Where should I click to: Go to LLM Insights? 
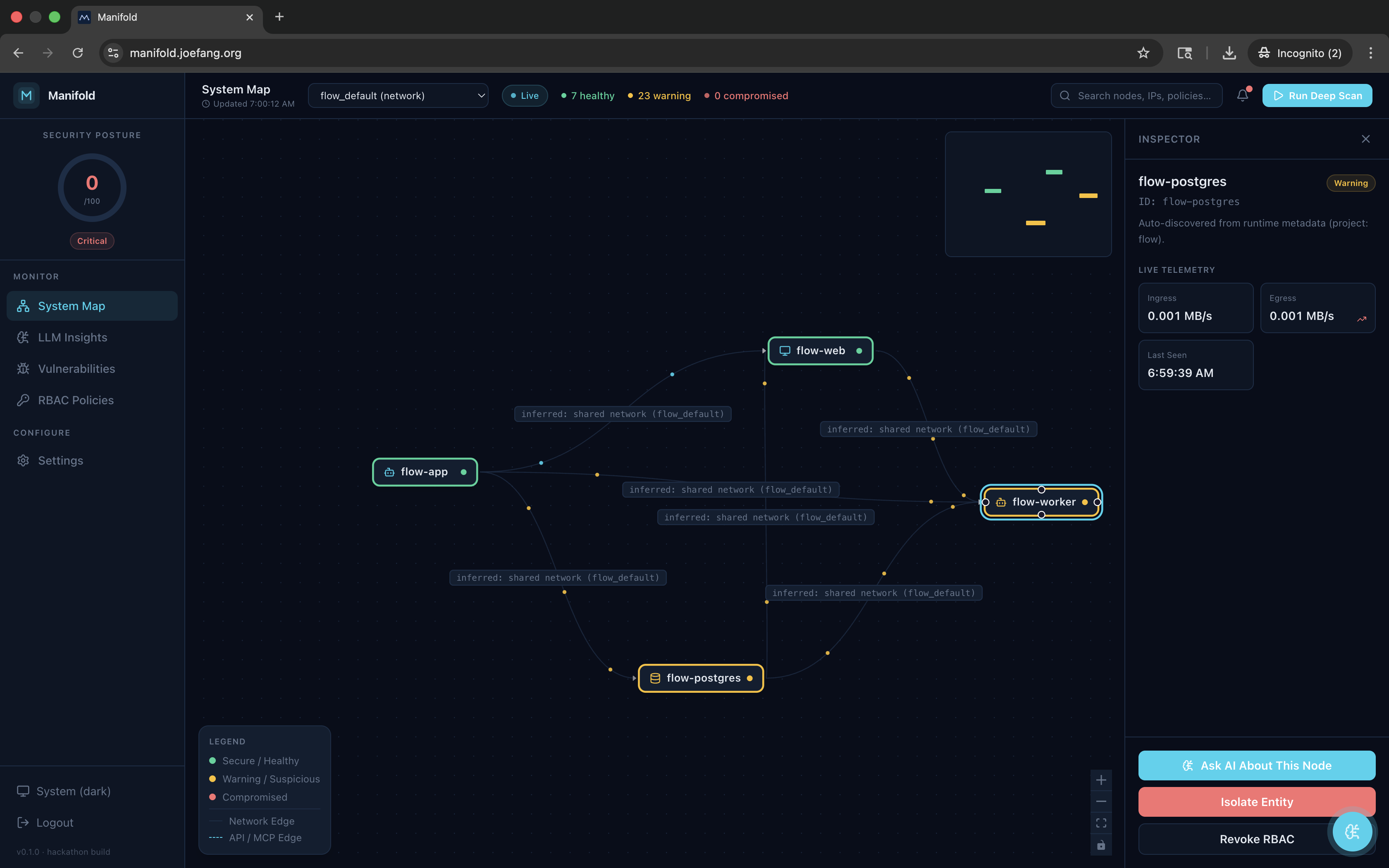coord(72,338)
